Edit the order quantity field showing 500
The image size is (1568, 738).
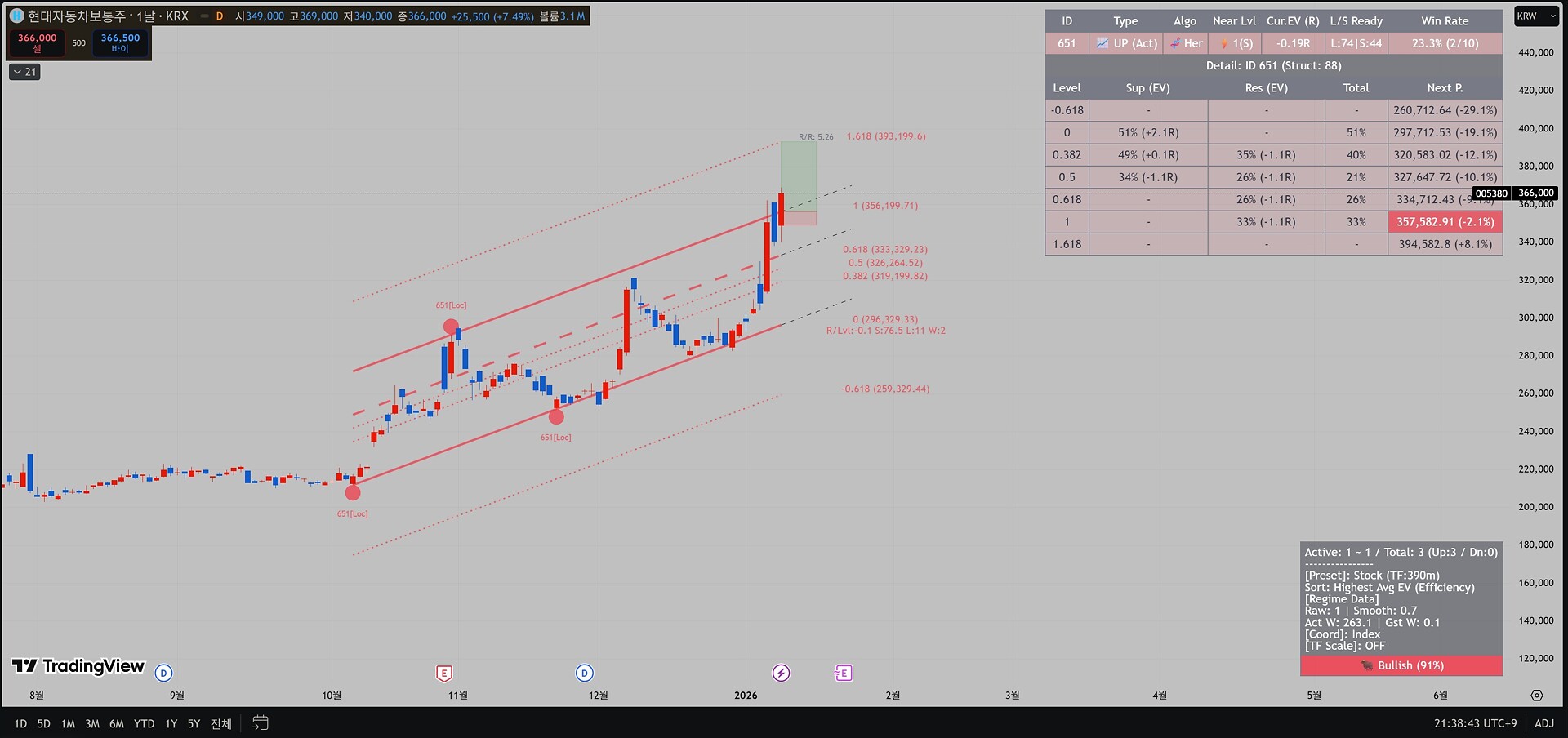(78, 43)
